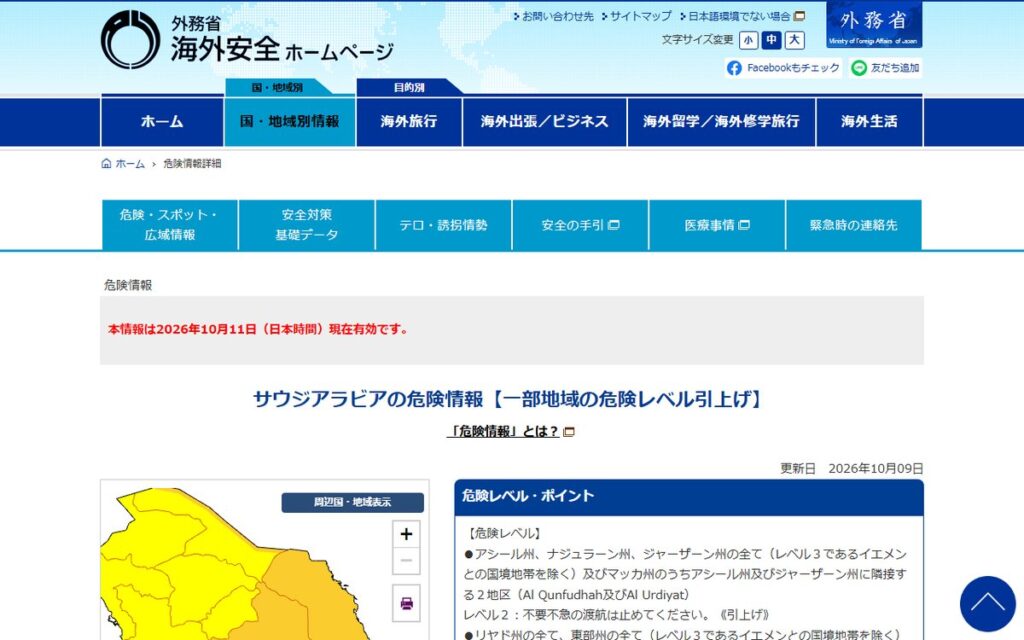The width and height of the screenshot is (1024, 640).
Task: Go to ホーム in main navigation
Action: tap(162, 121)
